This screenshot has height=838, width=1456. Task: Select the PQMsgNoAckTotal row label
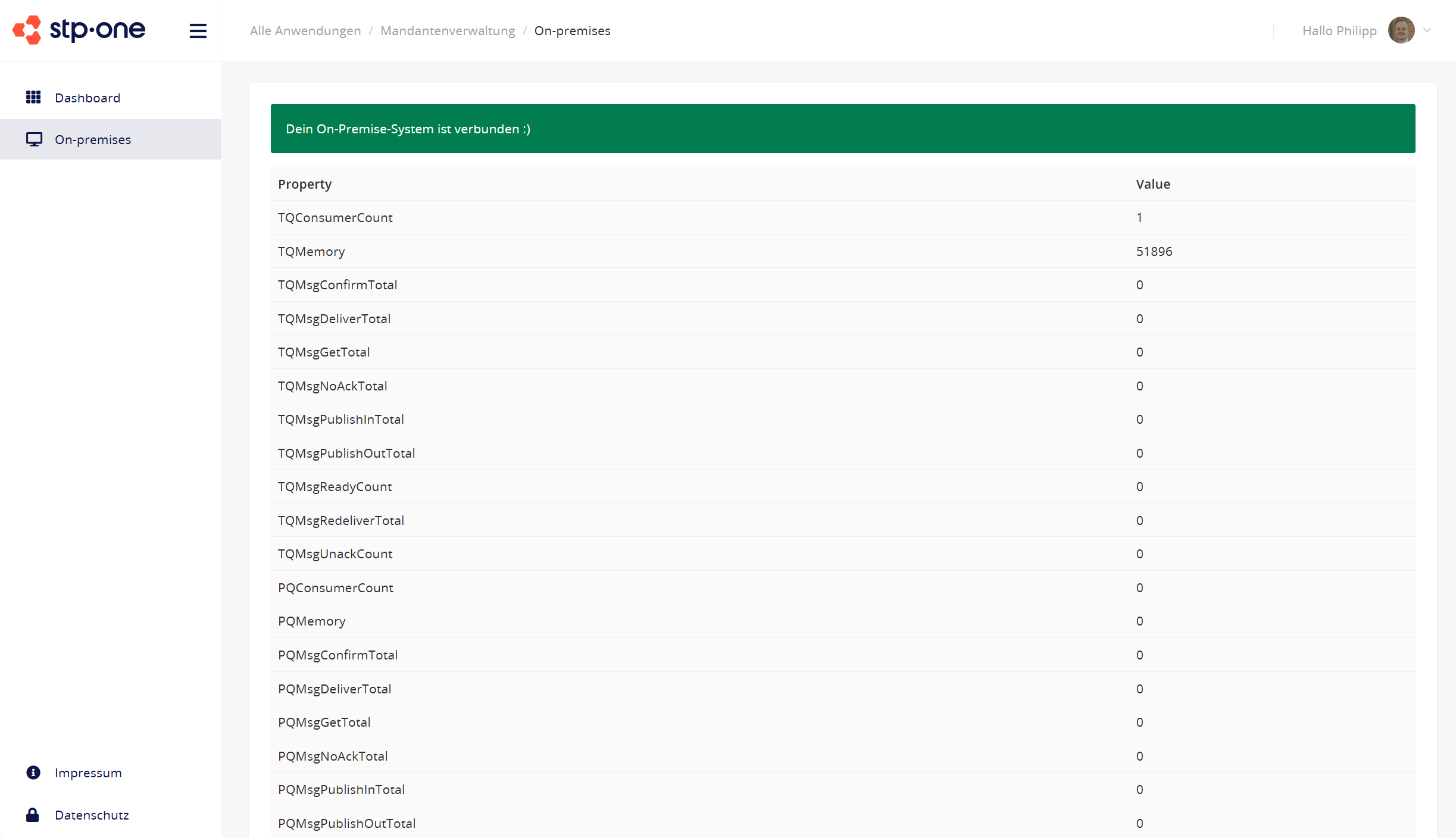tap(333, 756)
